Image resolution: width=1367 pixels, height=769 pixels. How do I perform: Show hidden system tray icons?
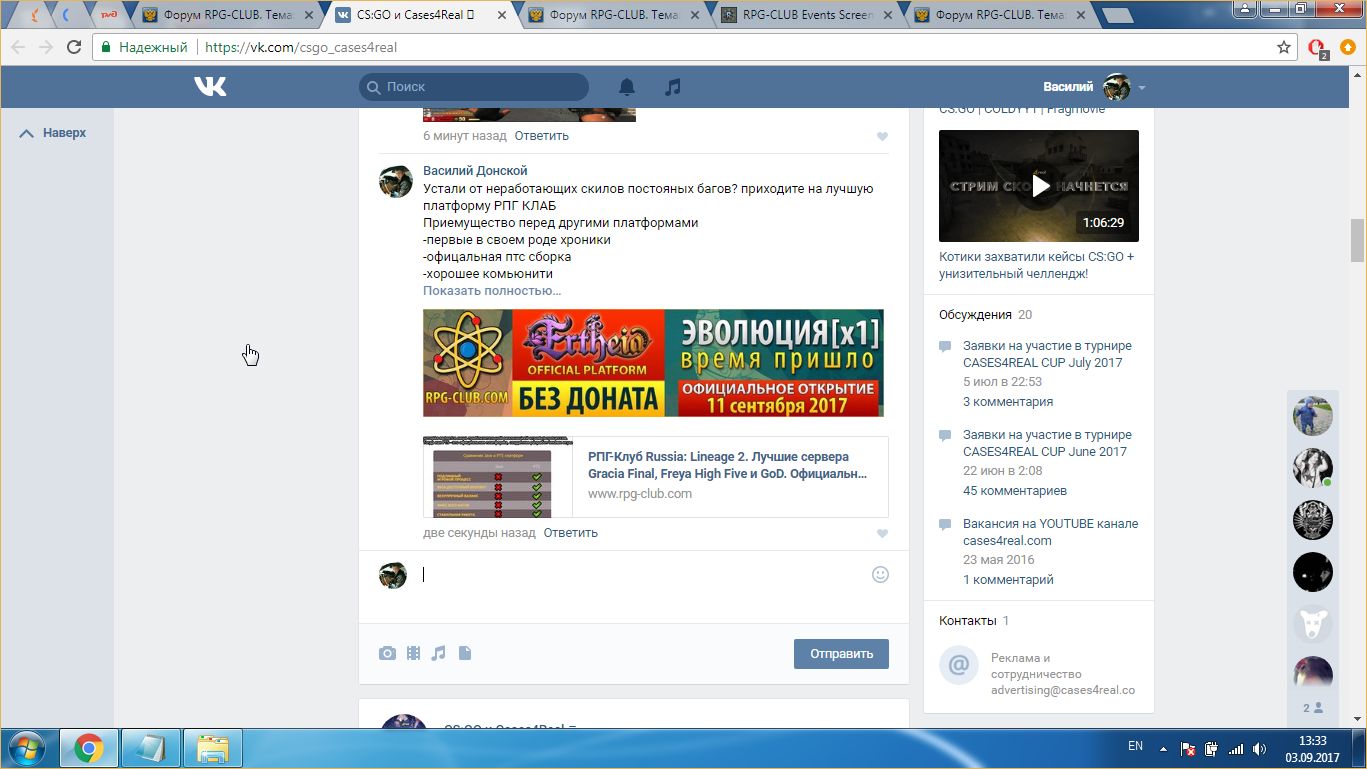point(1163,749)
